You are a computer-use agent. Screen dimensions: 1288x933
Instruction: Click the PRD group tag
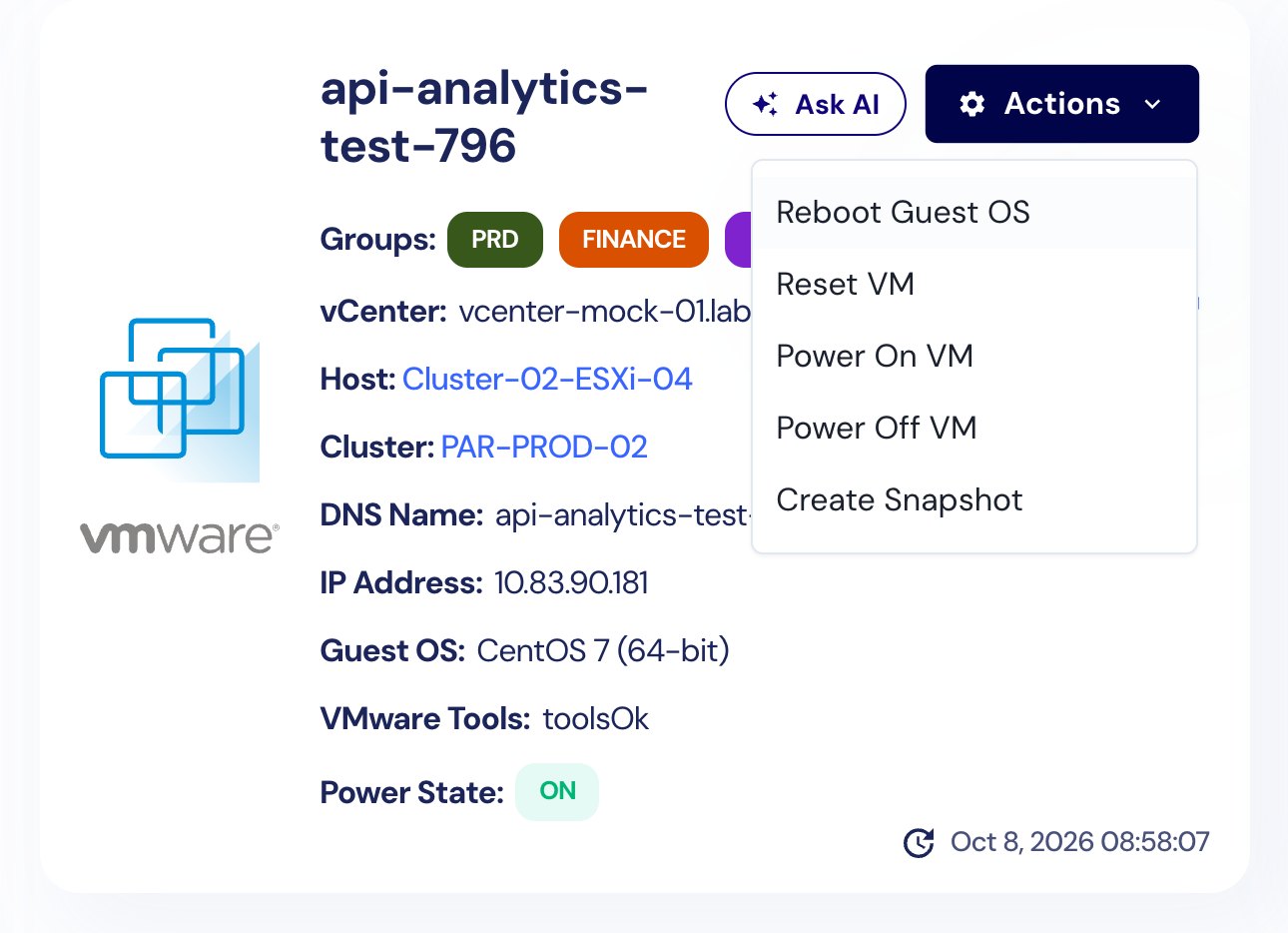click(495, 240)
